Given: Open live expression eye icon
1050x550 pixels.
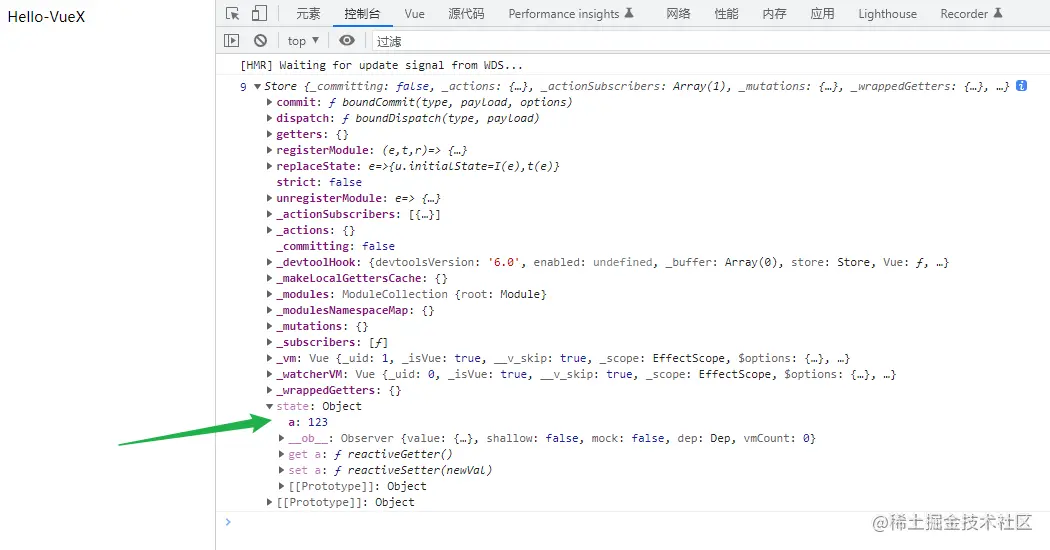Looking at the screenshot, I should tap(346, 41).
